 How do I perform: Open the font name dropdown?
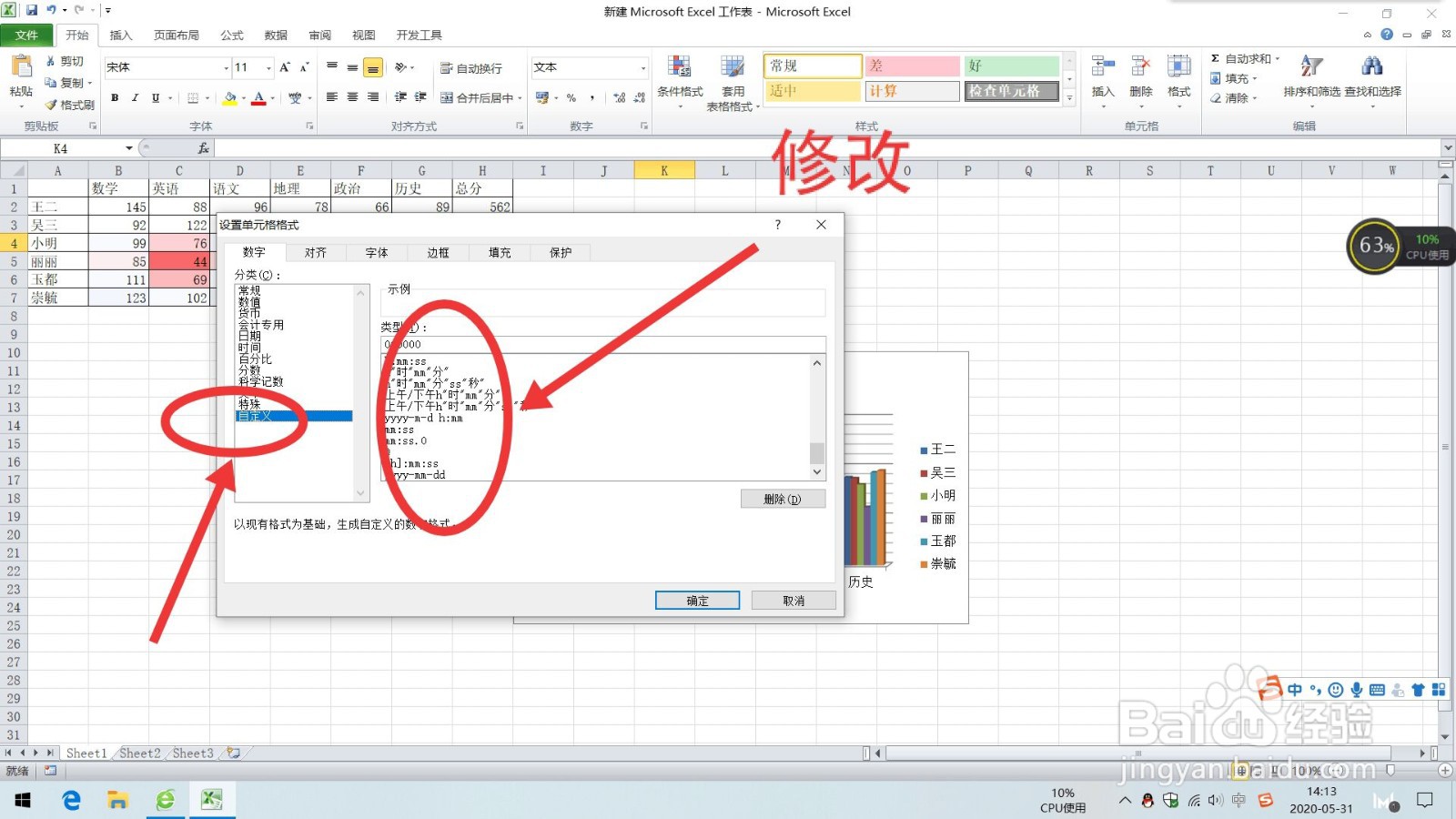pyautogui.click(x=226, y=66)
